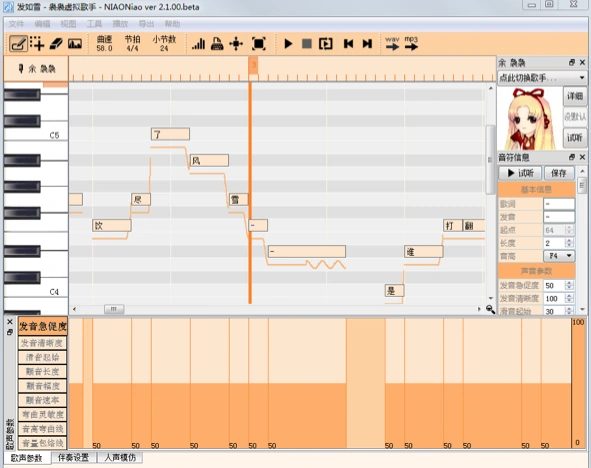Screen dimensions: 591x468
Task: Choose the eraser tool
Action: pos(56,44)
